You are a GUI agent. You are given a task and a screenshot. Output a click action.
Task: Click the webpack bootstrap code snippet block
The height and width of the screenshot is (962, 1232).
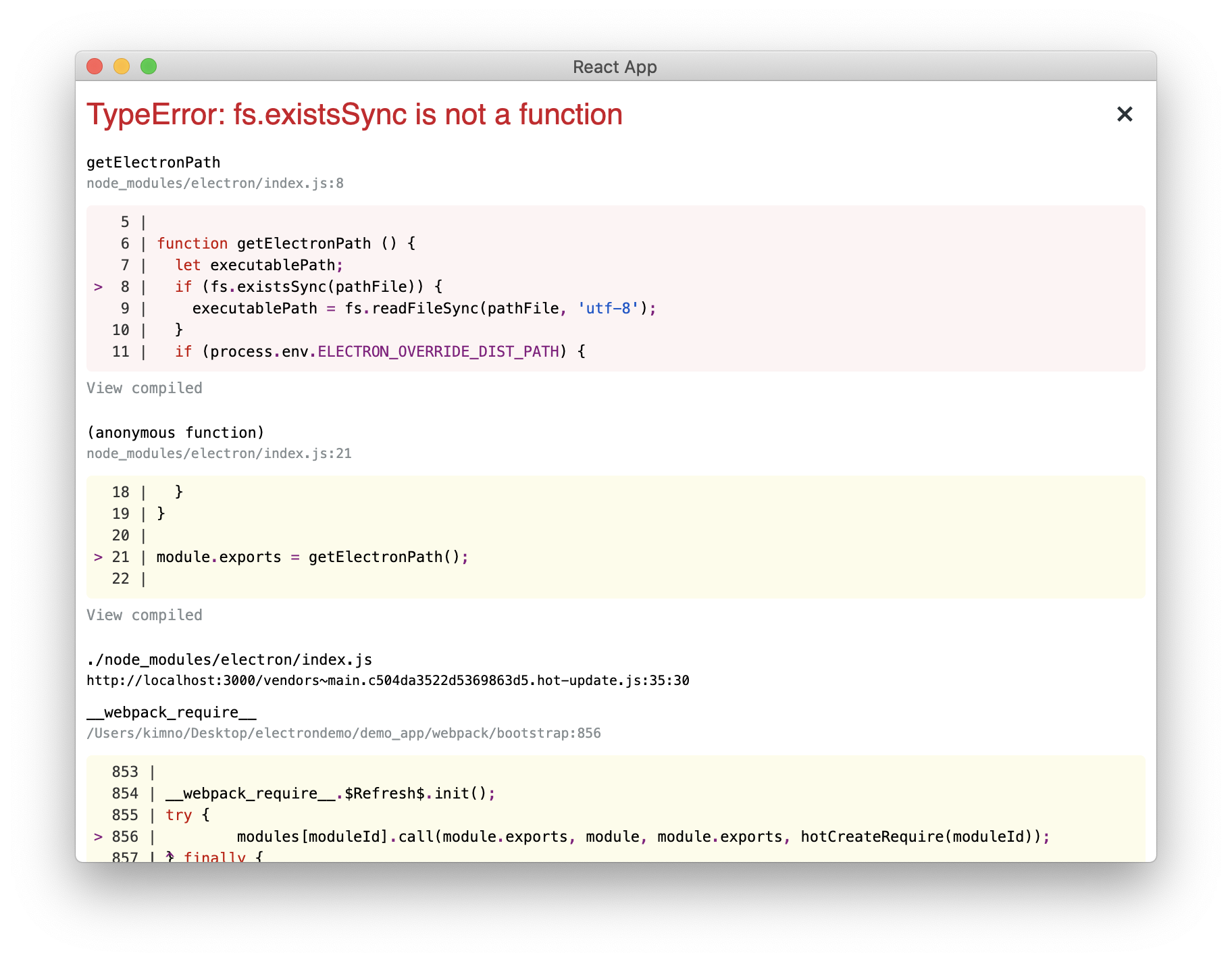(x=616, y=808)
